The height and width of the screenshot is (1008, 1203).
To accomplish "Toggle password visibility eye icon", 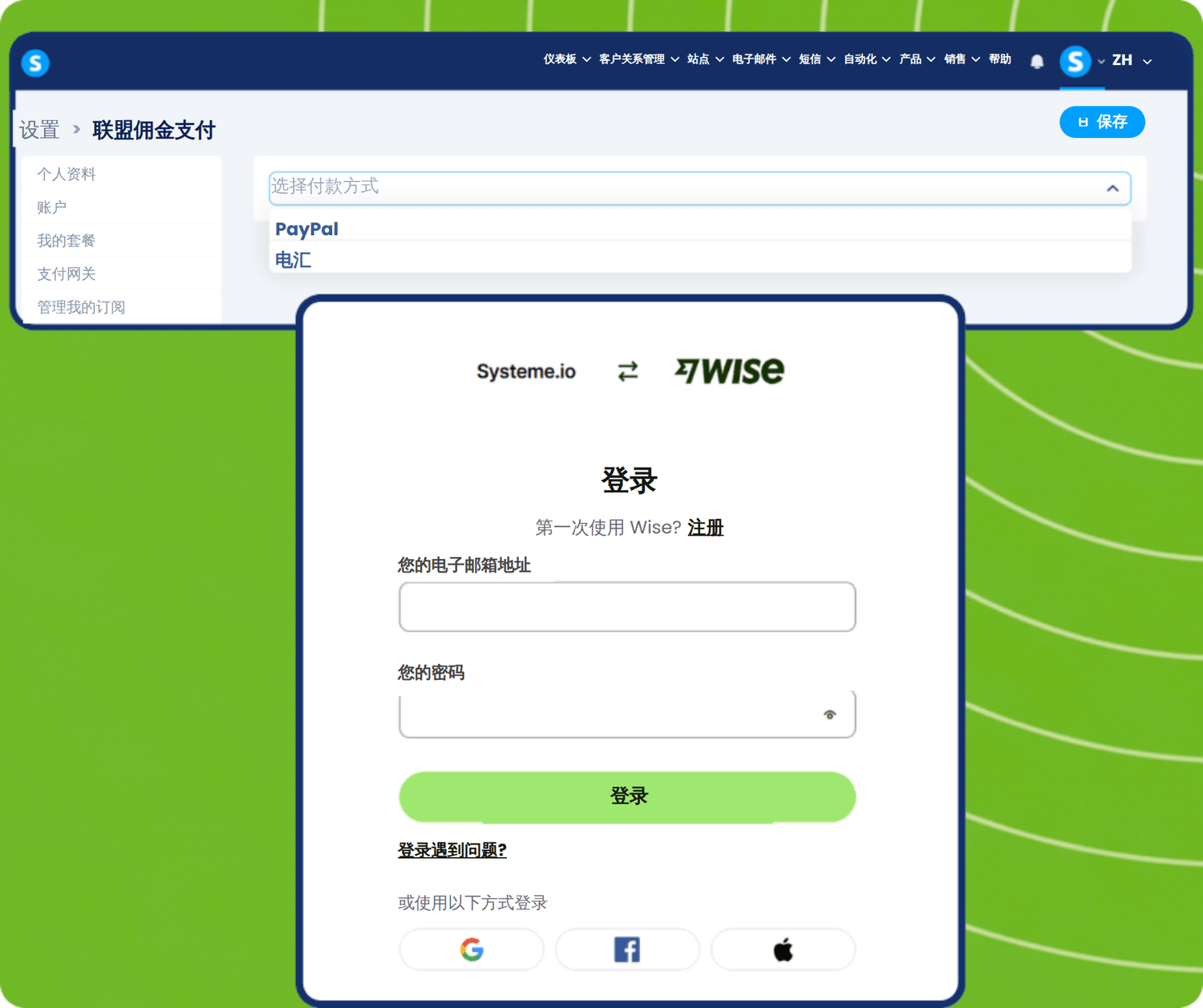I will (x=829, y=715).
